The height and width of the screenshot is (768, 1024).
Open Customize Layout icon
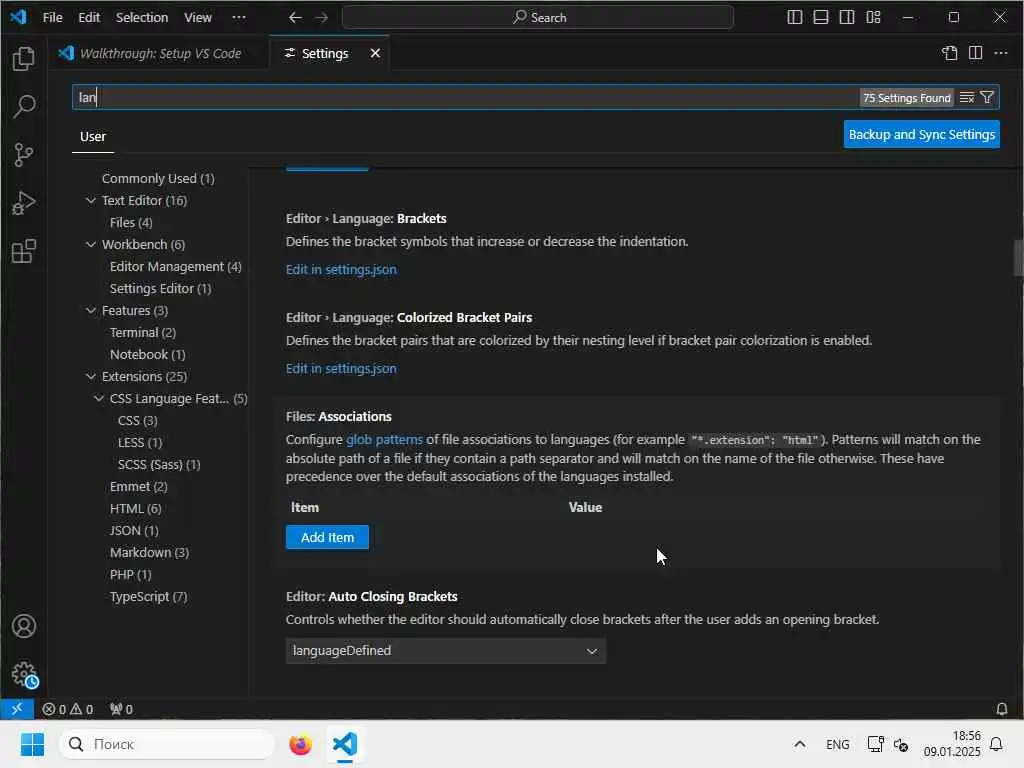(x=873, y=18)
